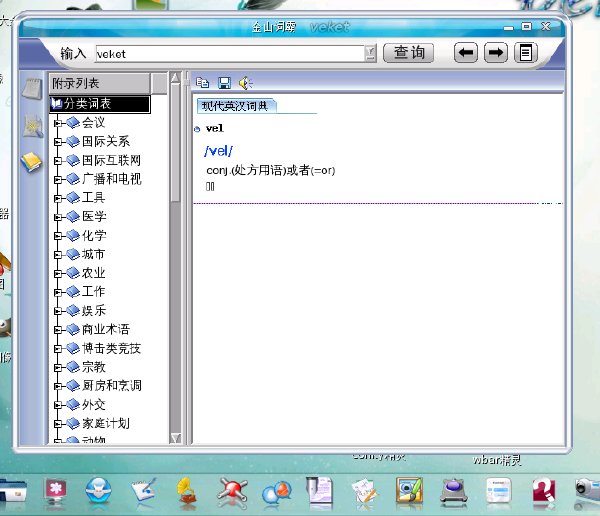Expand the 国际关系 tree node
The width and height of the screenshot is (600, 516).
[x=58, y=142]
